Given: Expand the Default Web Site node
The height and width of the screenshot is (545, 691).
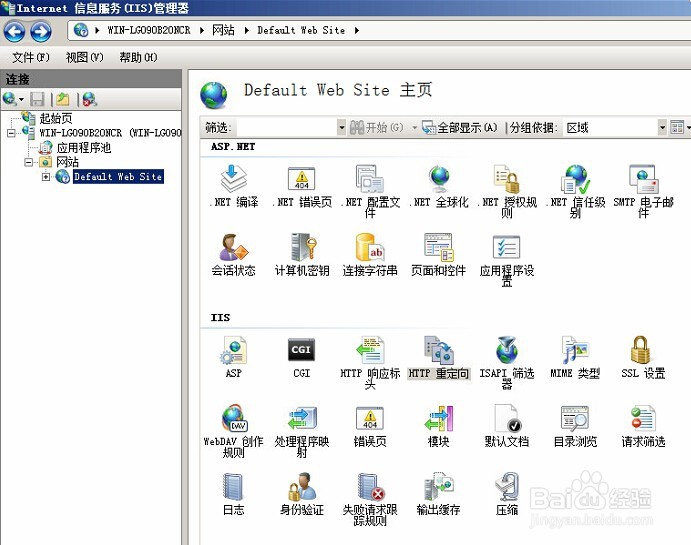Looking at the screenshot, I should coord(46,177).
